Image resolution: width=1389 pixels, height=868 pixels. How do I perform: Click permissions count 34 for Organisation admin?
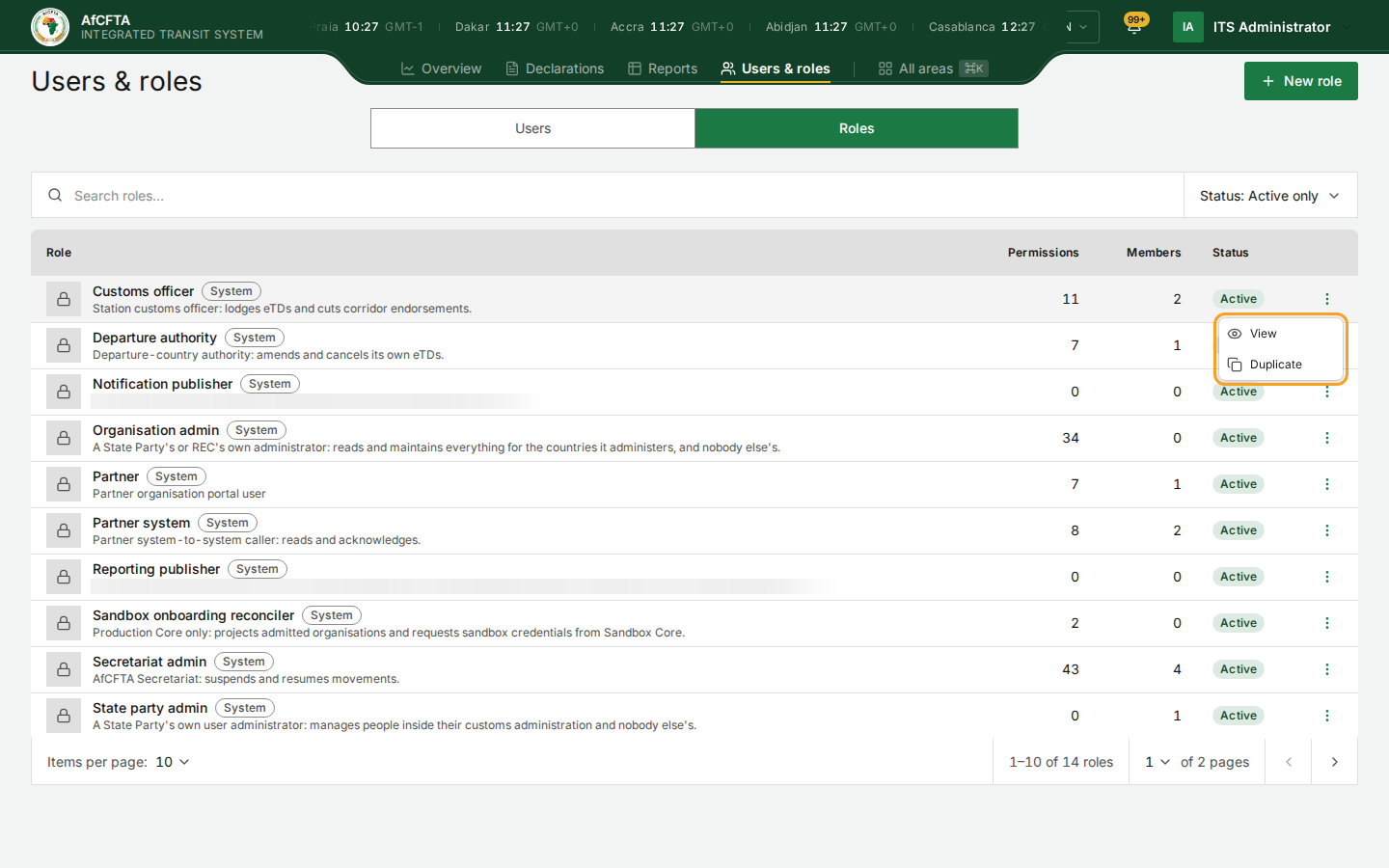pyautogui.click(x=1071, y=438)
